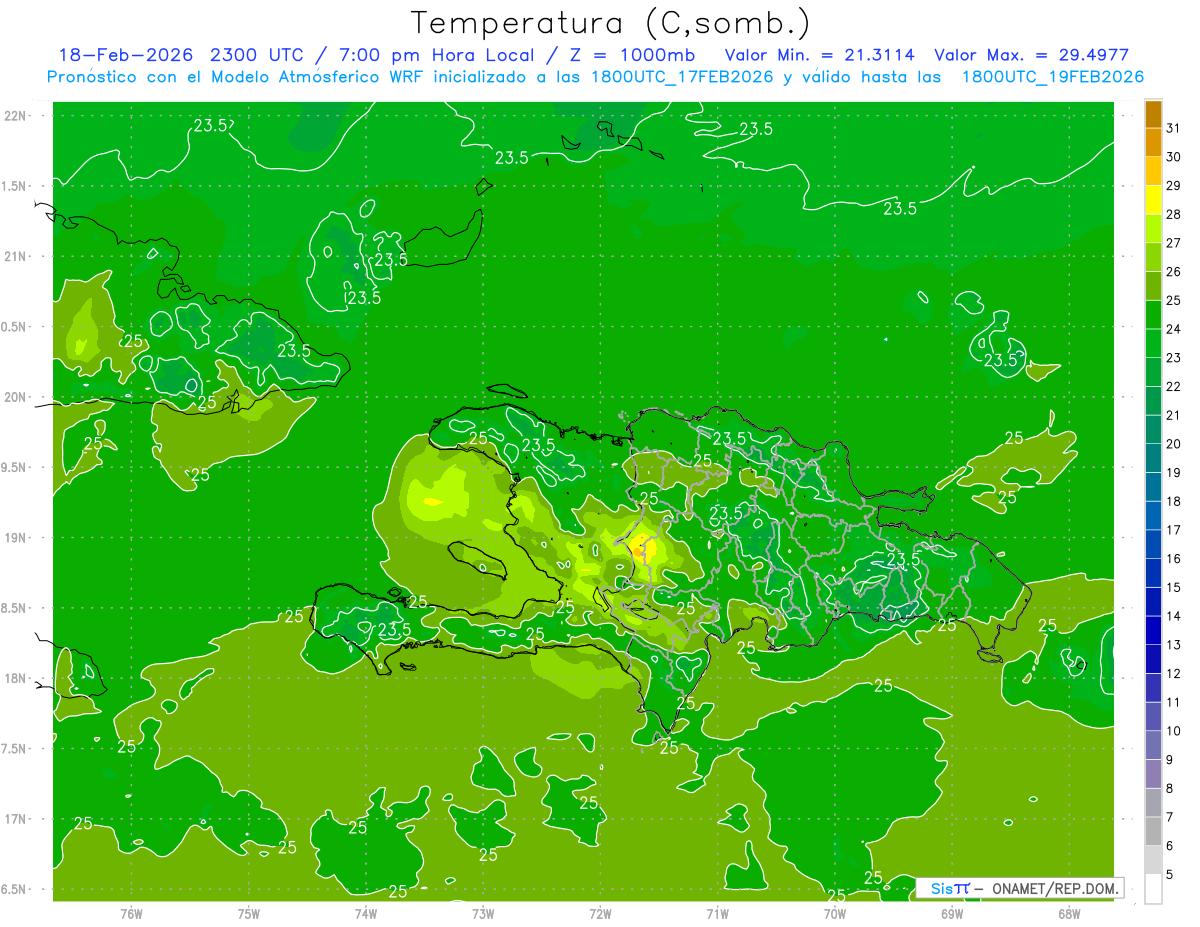Click the colorbar scale value 10
The image size is (1200, 927).
(x=1174, y=731)
